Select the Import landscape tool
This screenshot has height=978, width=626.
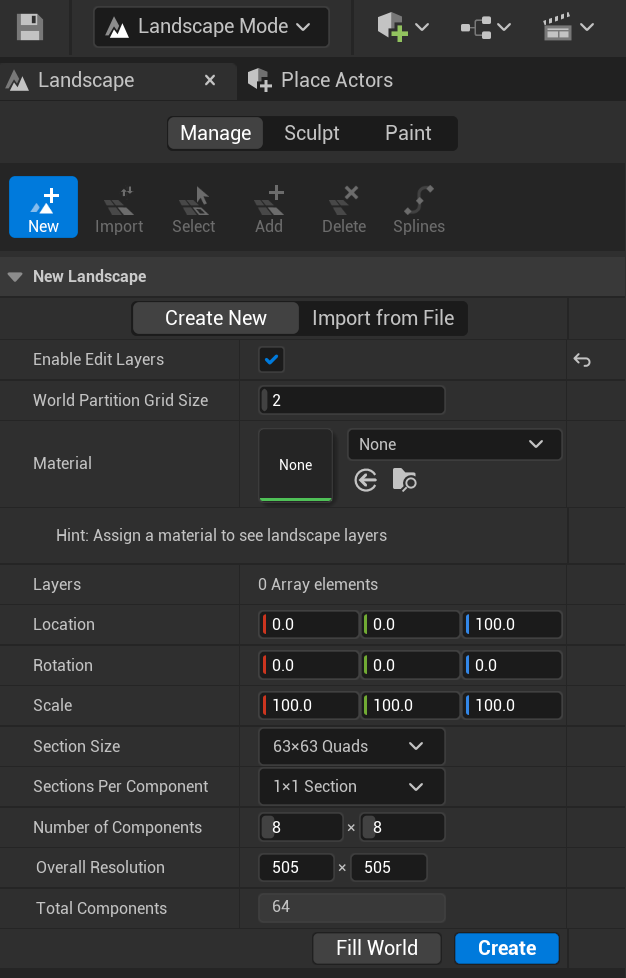click(x=119, y=207)
